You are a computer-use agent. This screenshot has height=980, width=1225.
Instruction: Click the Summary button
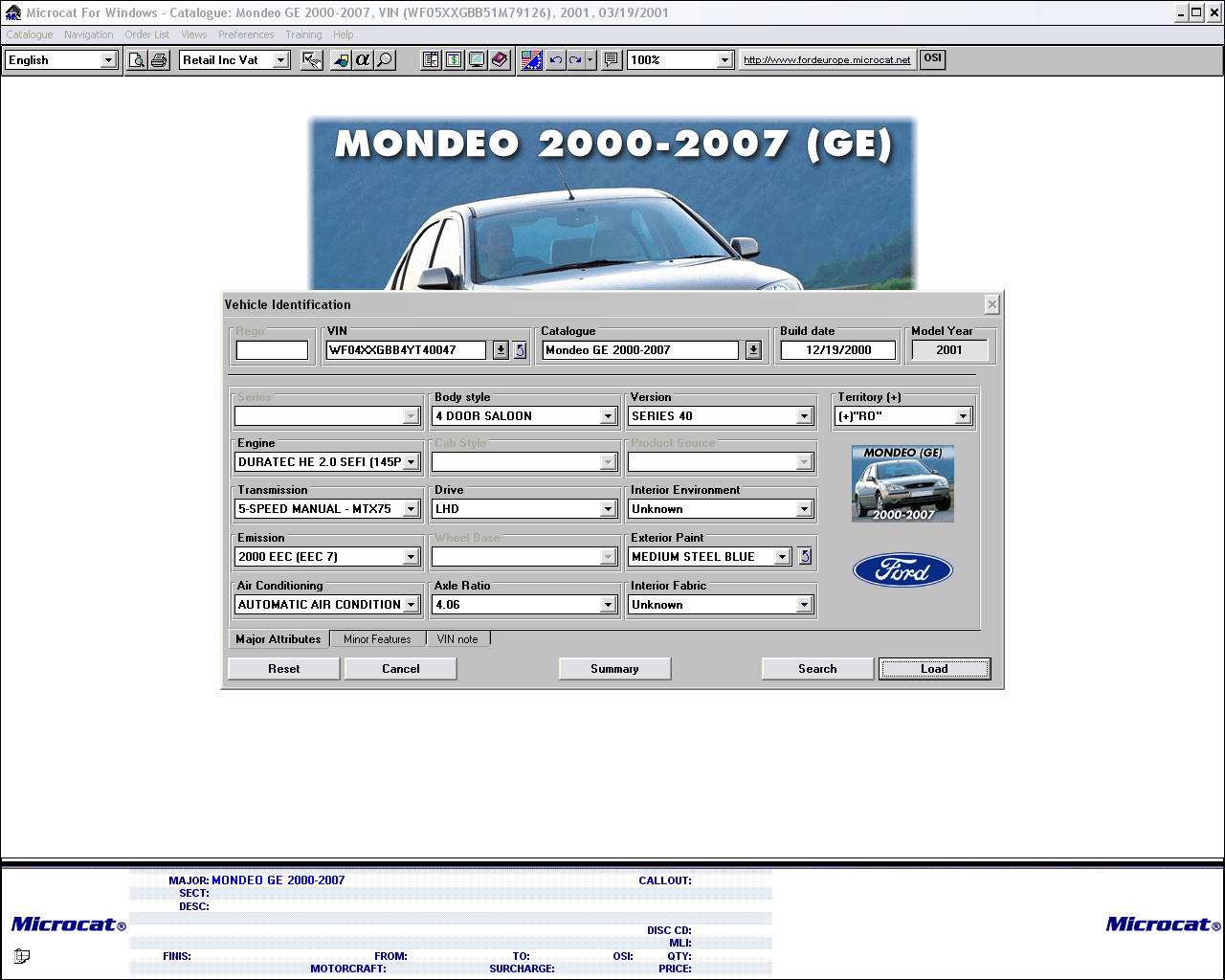(614, 669)
